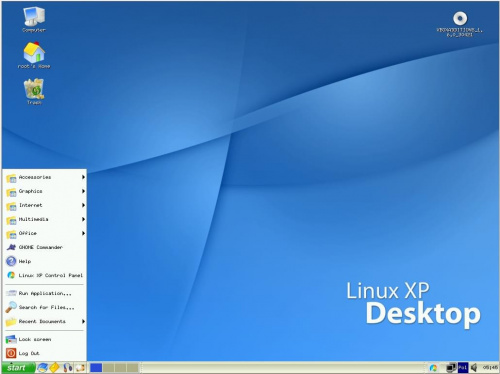The height and width of the screenshot is (374, 500).
Task: Switch to the fourth workspace
Action: click(x=132, y=368)
